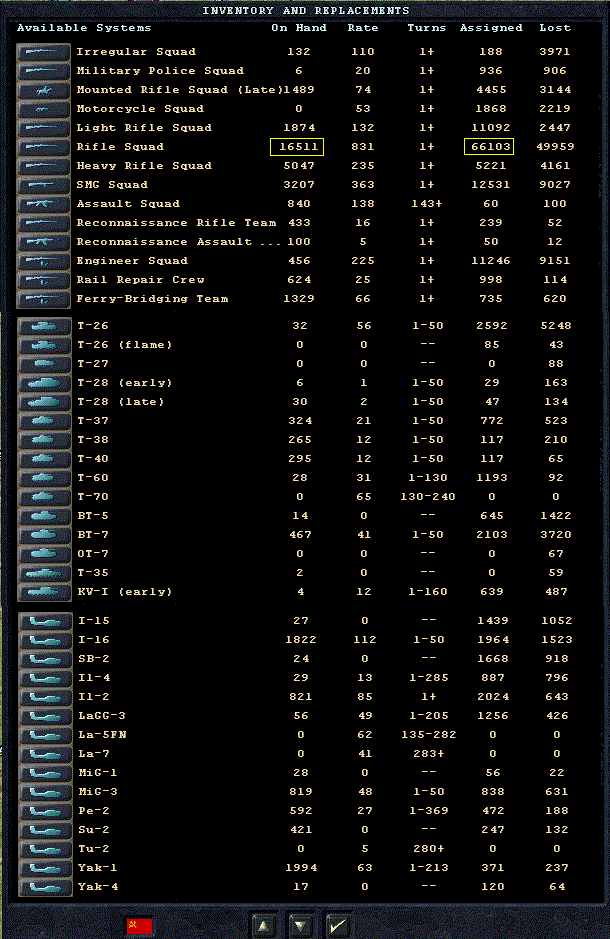The image size is (610, 939).
Task: Open the KV-I (early) tank icon
Action: click(45, 592)
